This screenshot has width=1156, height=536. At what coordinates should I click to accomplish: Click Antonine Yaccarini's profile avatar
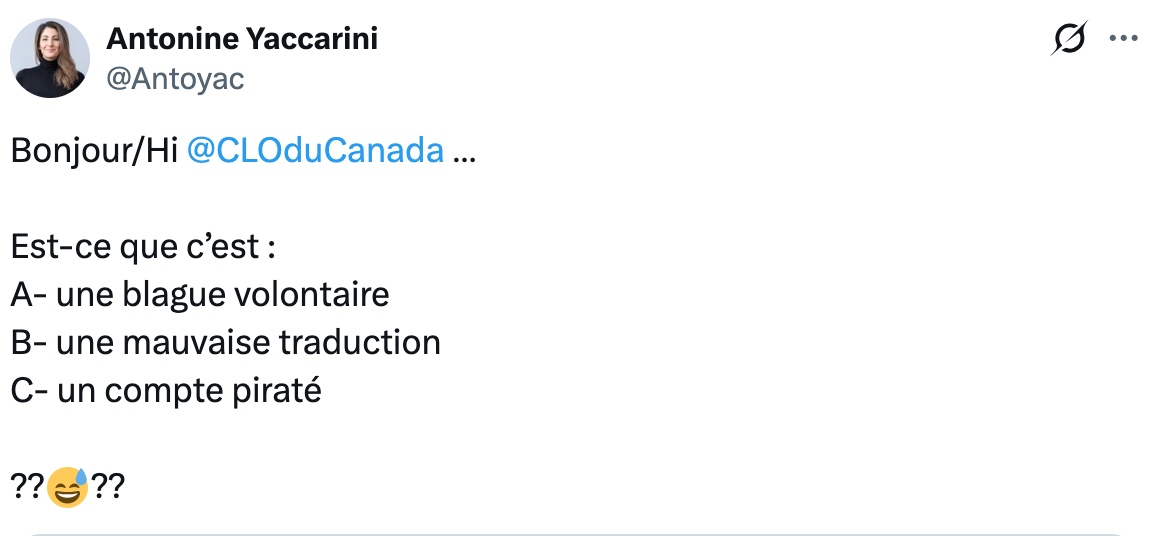(x=50, y=58)
